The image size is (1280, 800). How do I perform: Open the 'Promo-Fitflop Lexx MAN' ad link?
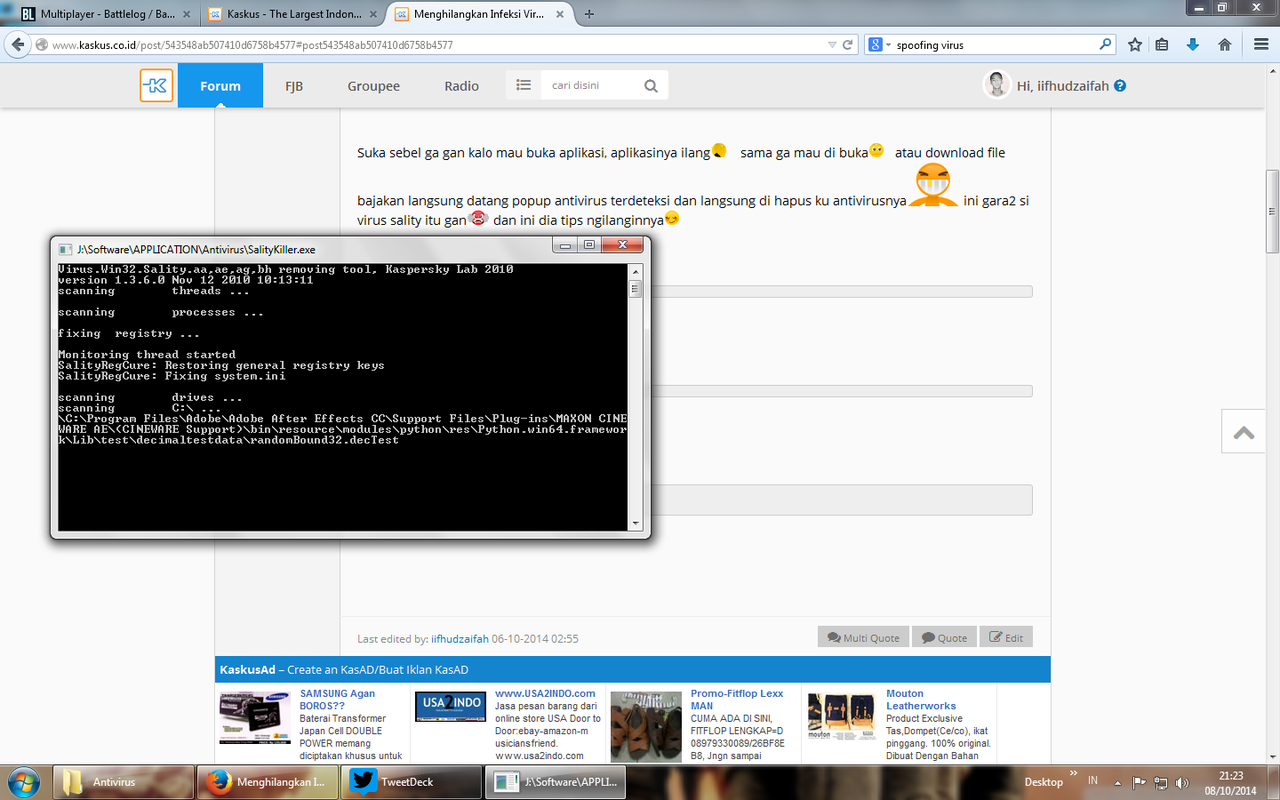click(x=736, y=699)
